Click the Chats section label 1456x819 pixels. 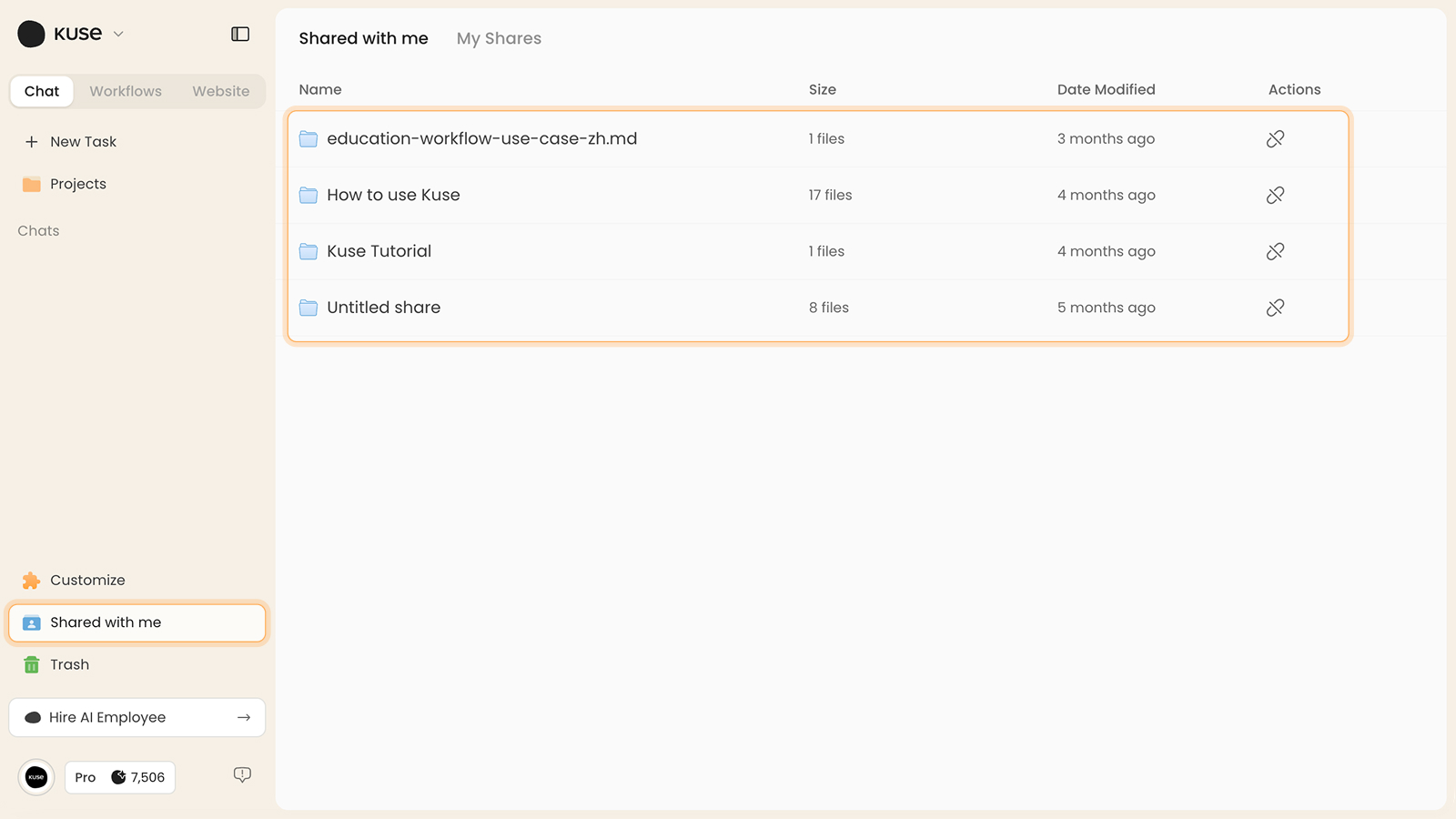(x=38, y=231)
